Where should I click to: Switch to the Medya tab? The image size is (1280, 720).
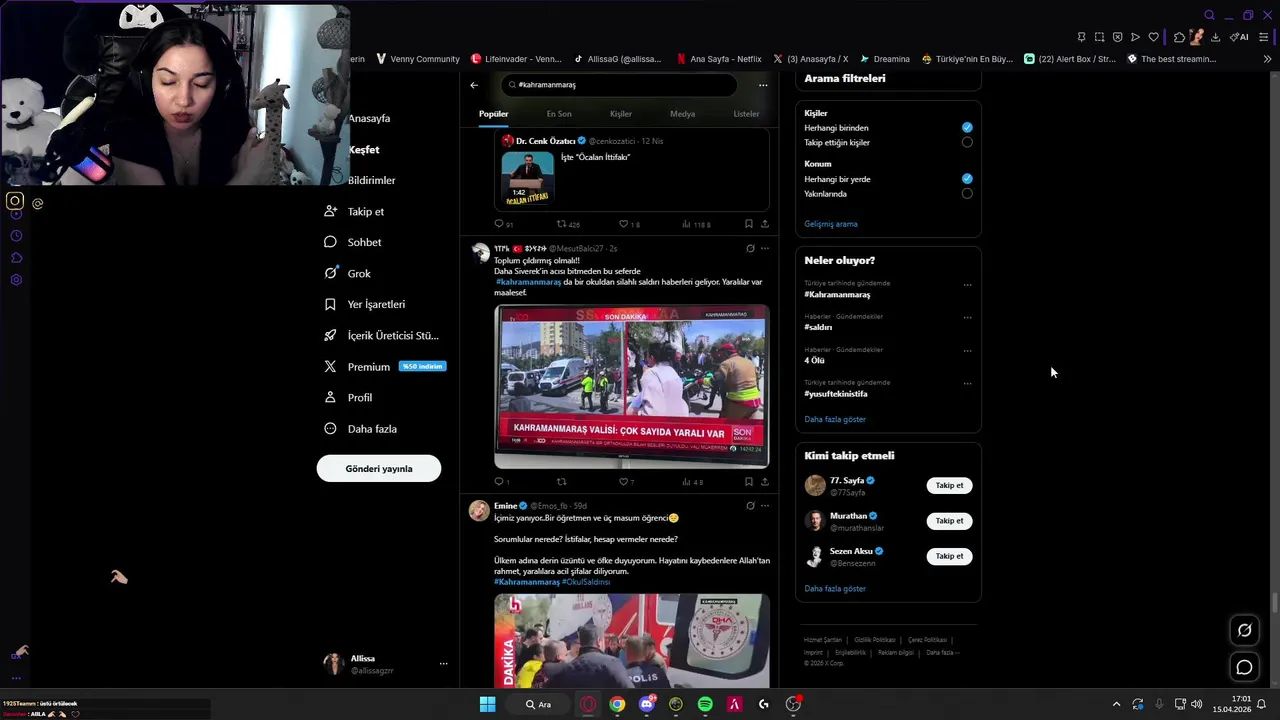(682, 114)
